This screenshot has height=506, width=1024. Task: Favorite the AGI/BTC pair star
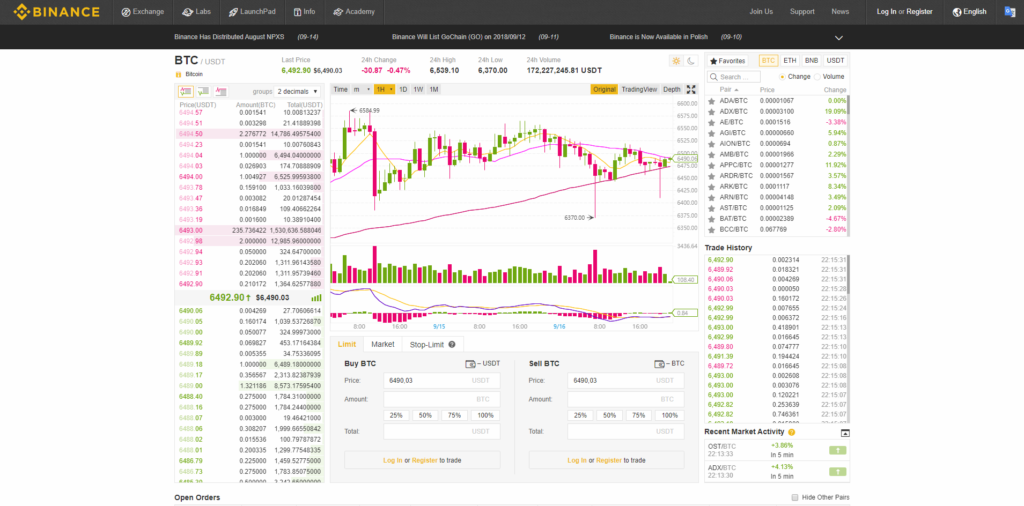pos(711,133)
